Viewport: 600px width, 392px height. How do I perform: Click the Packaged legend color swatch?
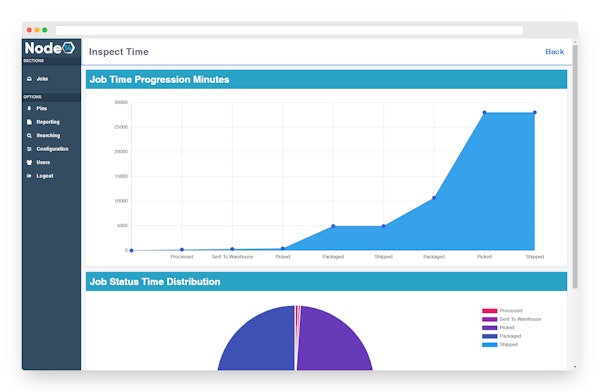coord(489,336)
